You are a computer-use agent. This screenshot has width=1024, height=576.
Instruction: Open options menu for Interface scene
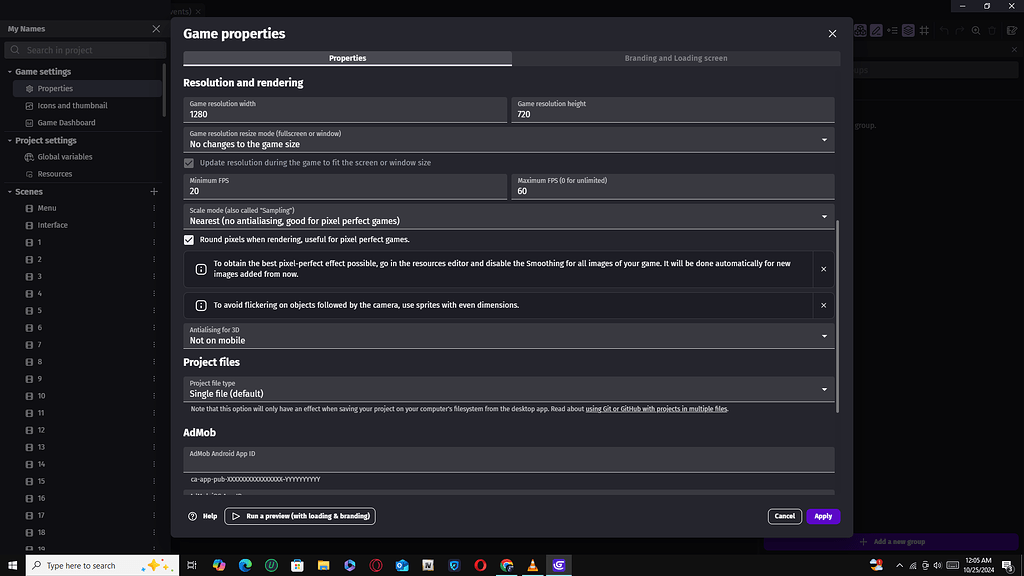click(x=154, y=225)
